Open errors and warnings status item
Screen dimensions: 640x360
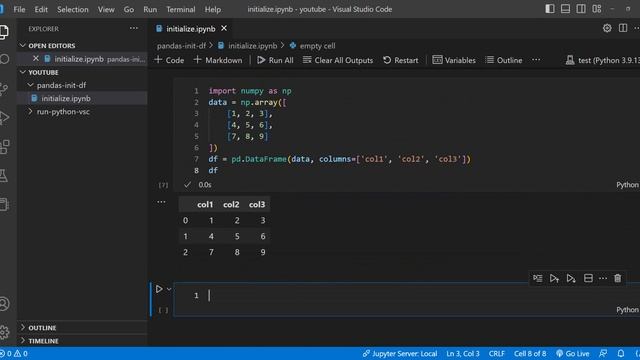pos(14,353)
